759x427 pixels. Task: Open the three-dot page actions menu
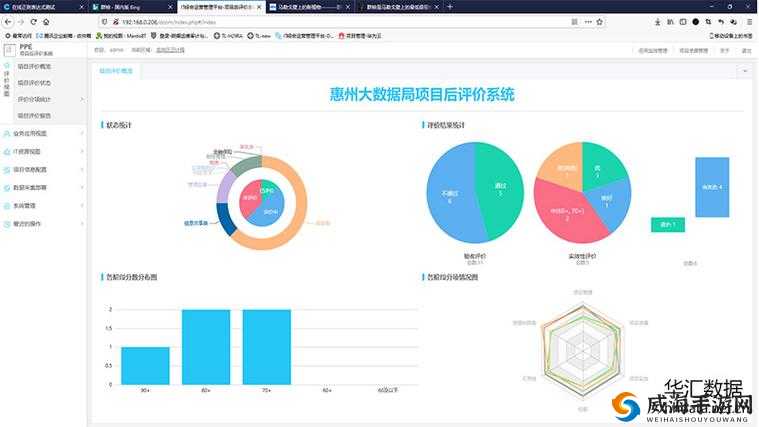point(588,22)
